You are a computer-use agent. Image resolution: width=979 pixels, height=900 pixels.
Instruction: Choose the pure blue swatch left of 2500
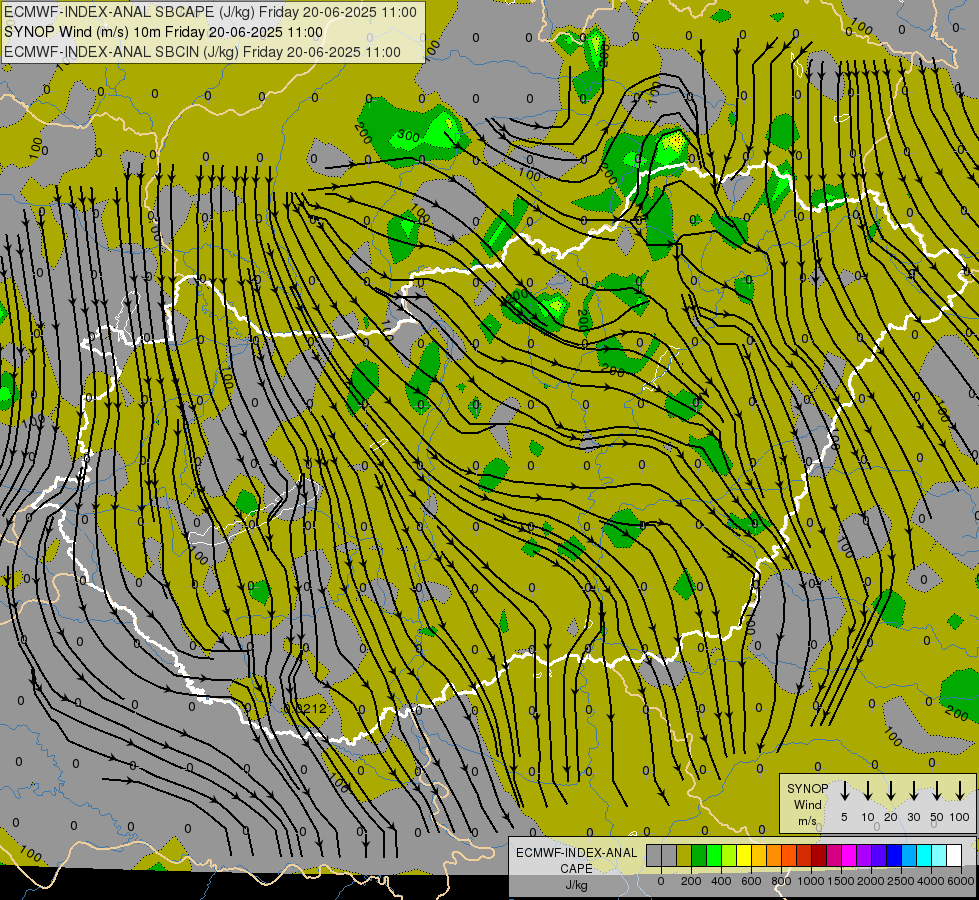click(x=894, y=855)
